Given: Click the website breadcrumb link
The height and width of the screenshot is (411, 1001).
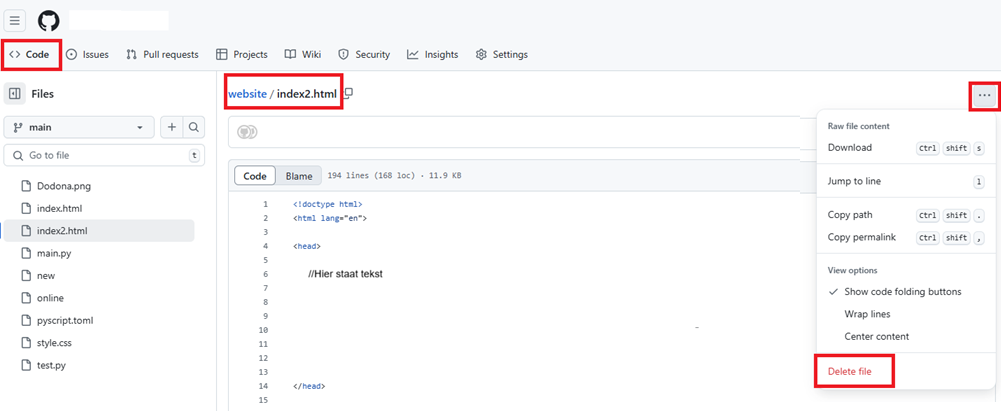Looking at the screenshot, I should (x=247, y=94).
